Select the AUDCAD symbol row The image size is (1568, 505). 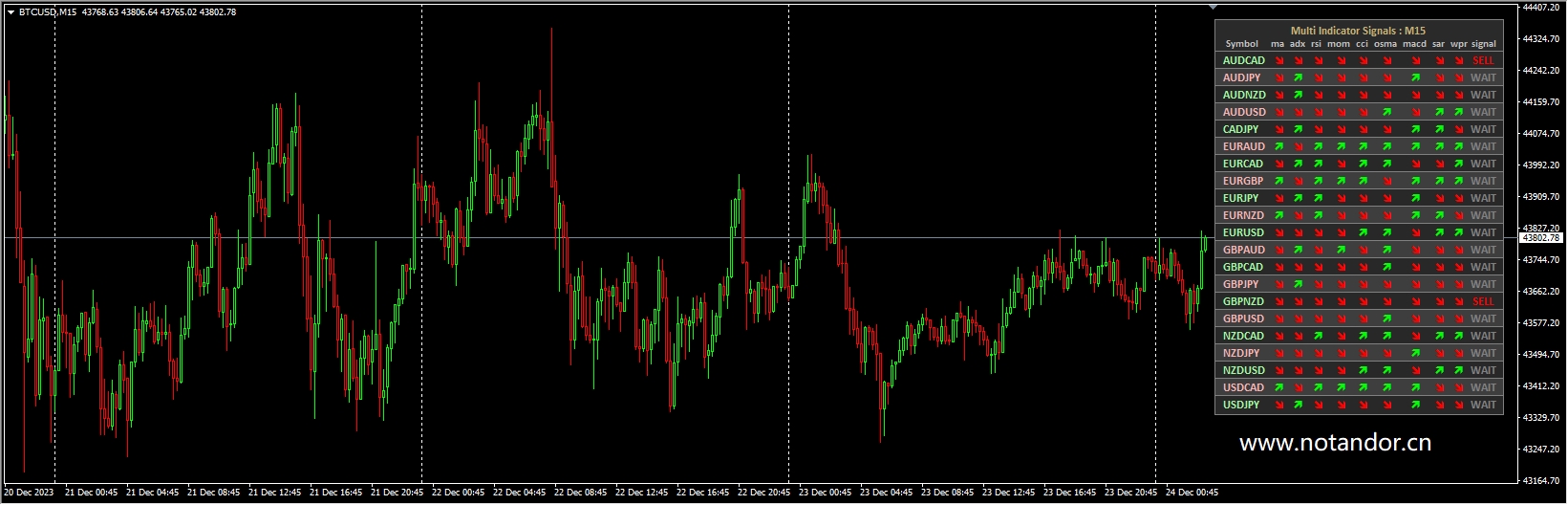(x=1359, y=60)
